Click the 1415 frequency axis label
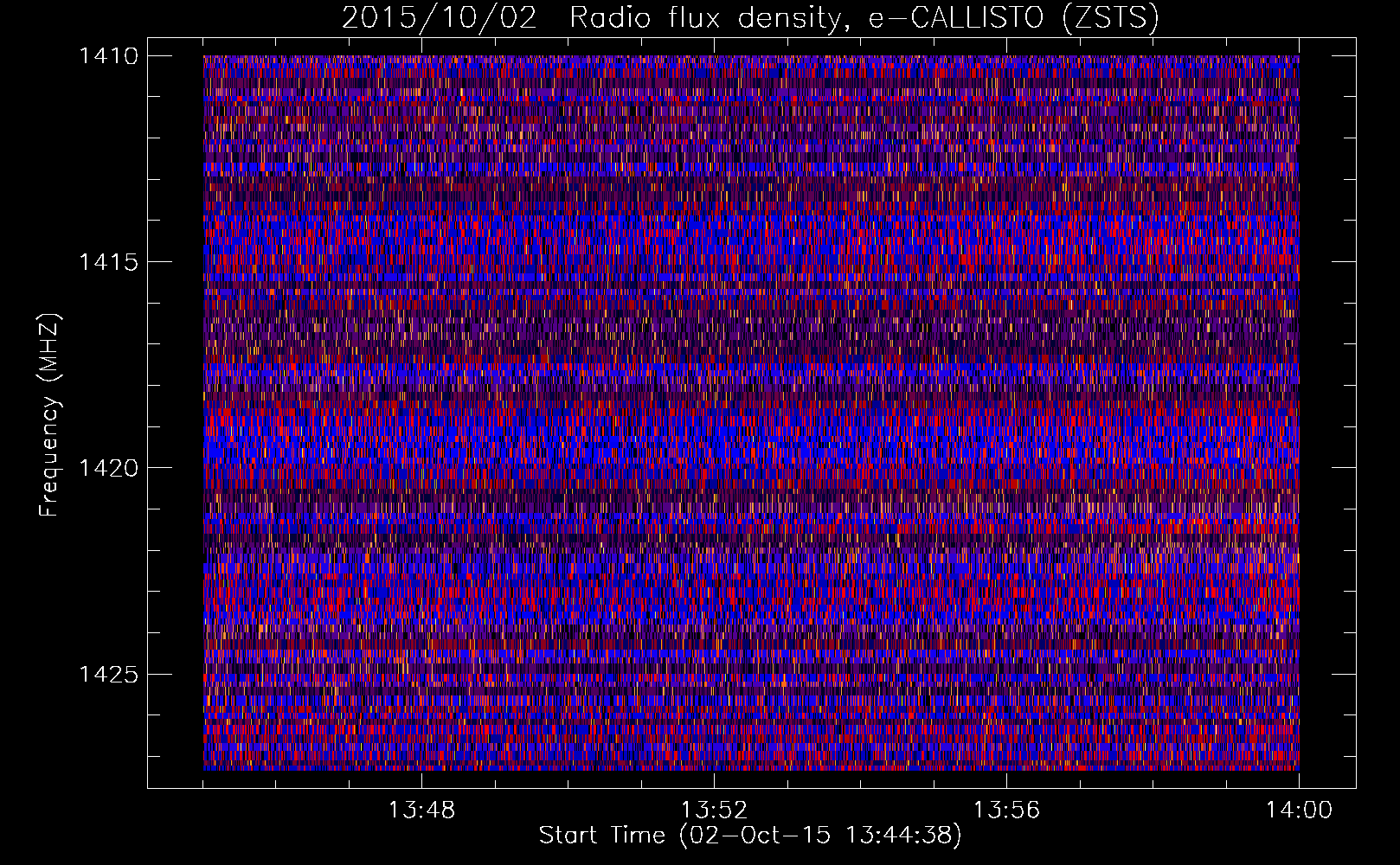The height and width of the screenshot is (865, 1400). tap(108, 262)
